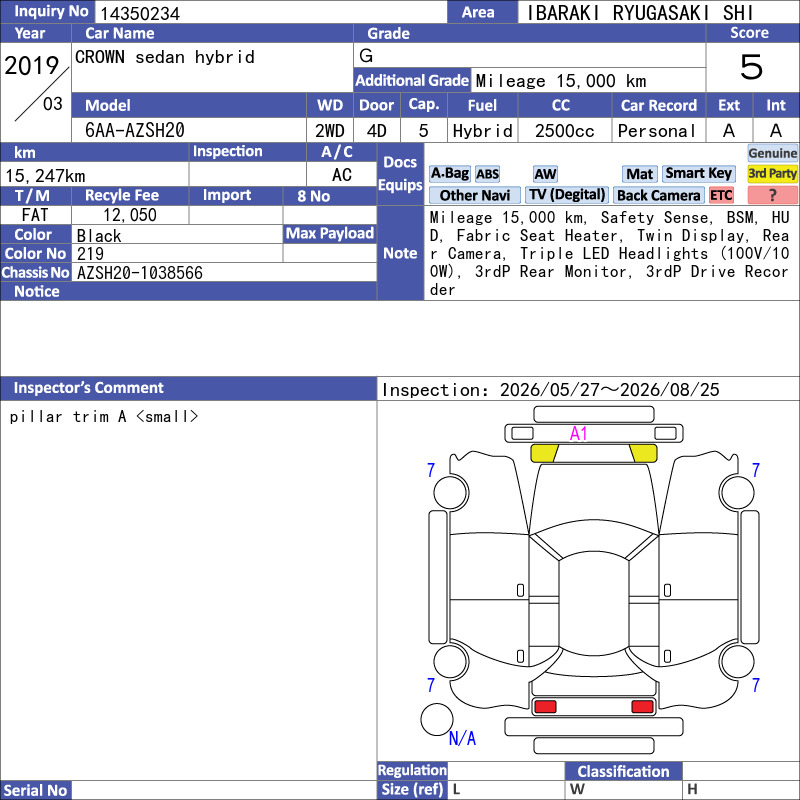Click the inquiry number 14350234
The image size is (800, 800).
pos(140,13)
